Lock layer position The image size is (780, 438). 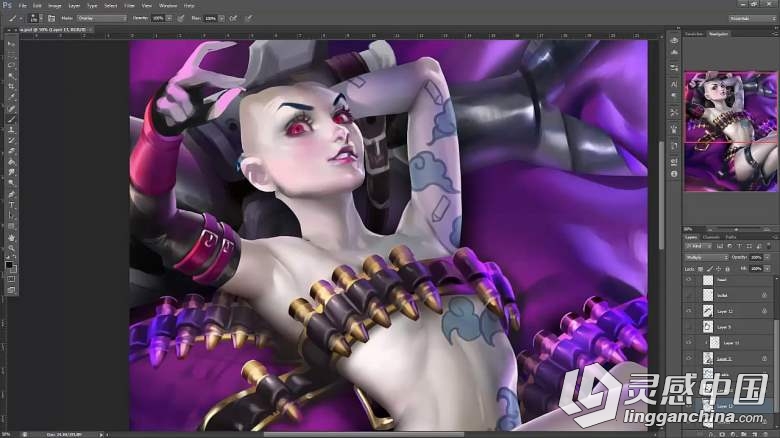tap(718, 269)
